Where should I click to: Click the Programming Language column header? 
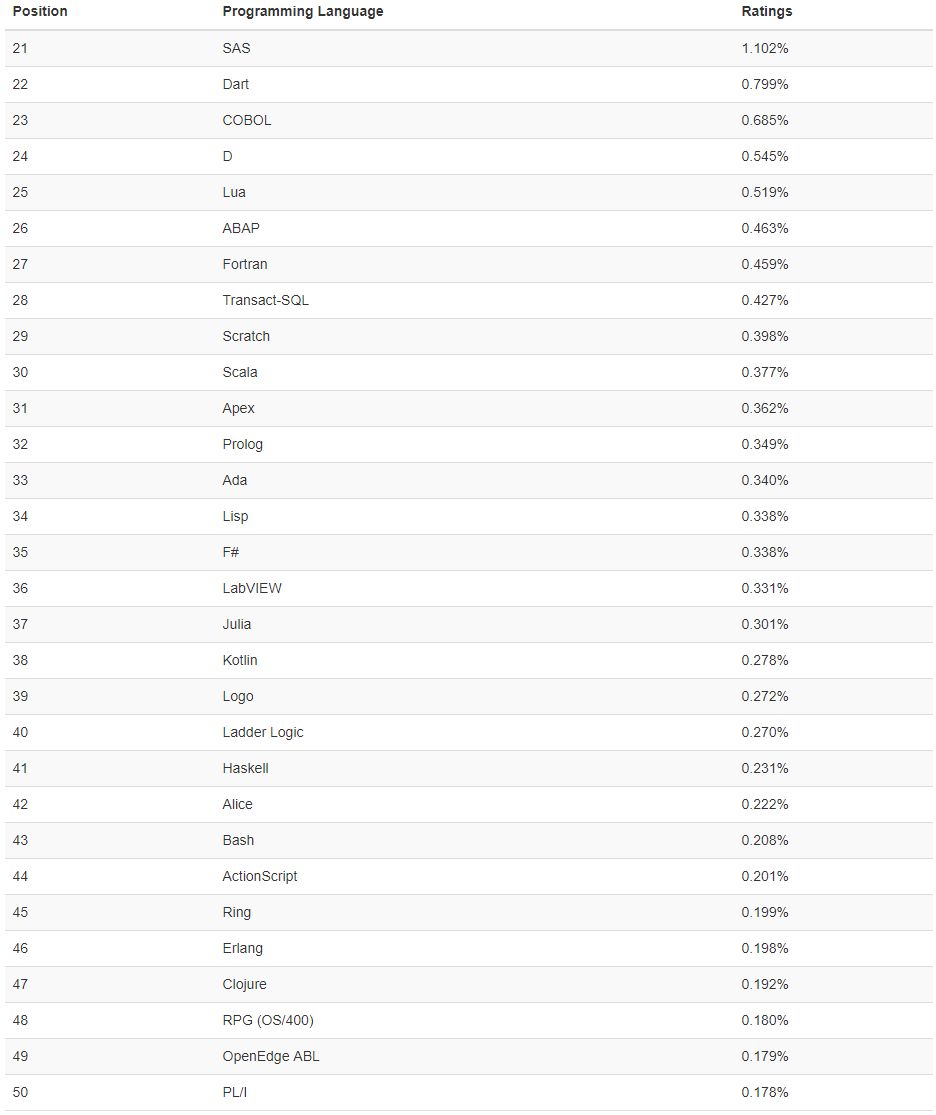coord(302,11)
